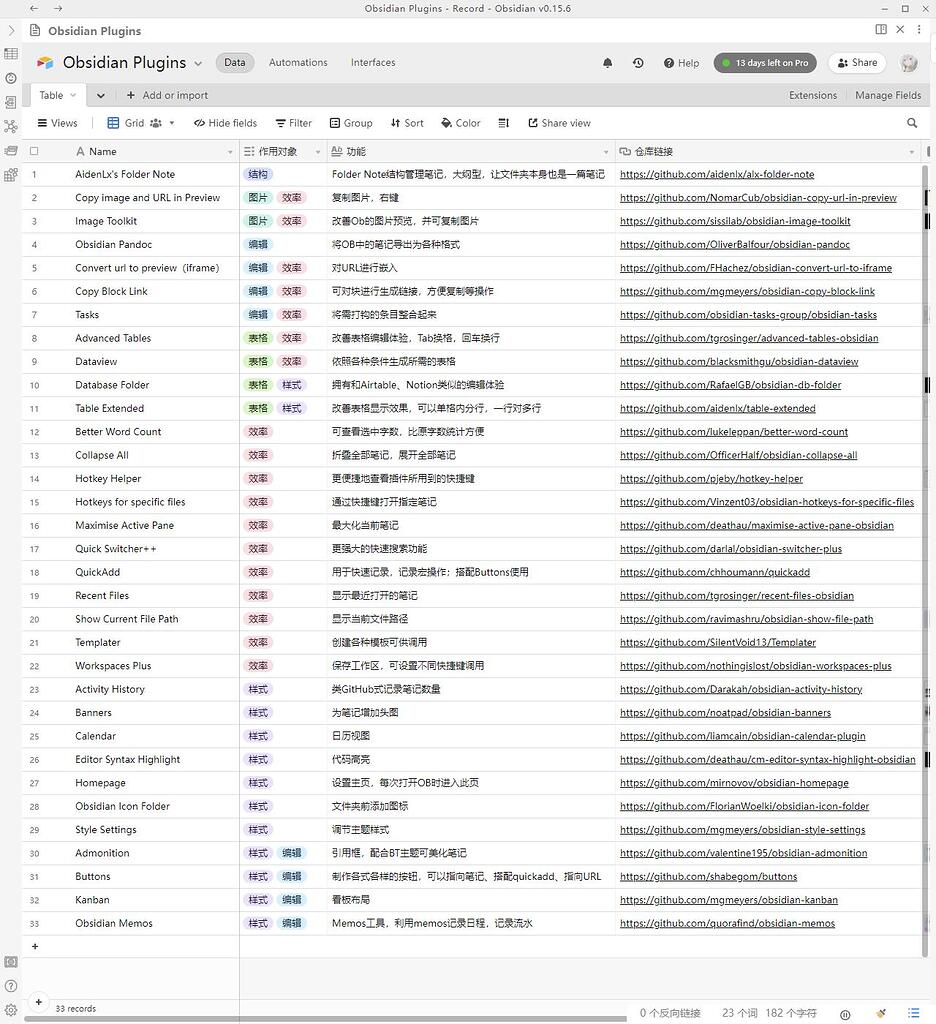This screenshot has width=936, height=1024.
Task: Click the vertical scrollbar on the right
Action: click(x=925, y=560)
